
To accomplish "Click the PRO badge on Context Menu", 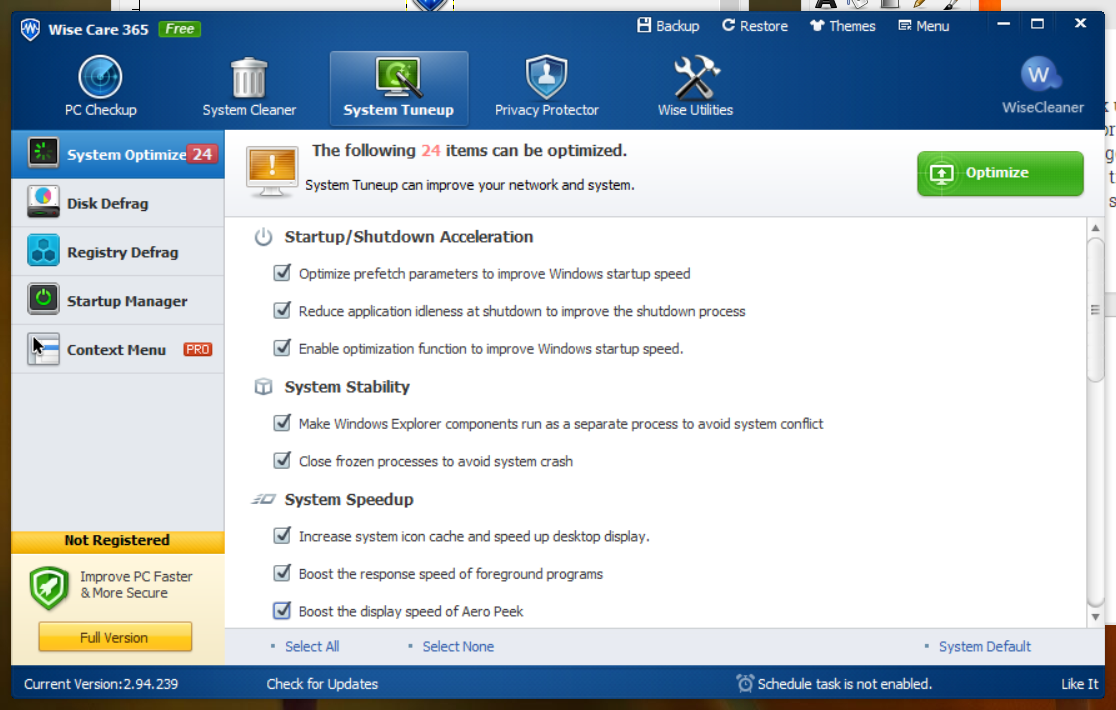I will pyautogui.click(x=197, y=349).
